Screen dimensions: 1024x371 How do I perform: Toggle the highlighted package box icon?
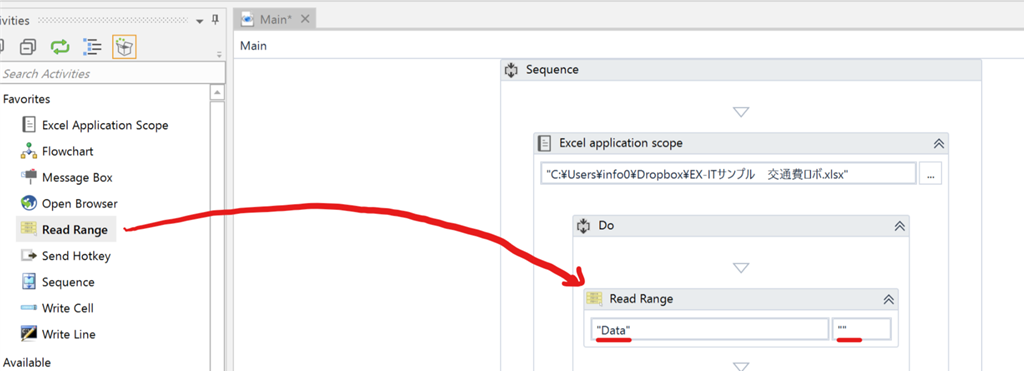pyautogui.click(x=124, y=47)
